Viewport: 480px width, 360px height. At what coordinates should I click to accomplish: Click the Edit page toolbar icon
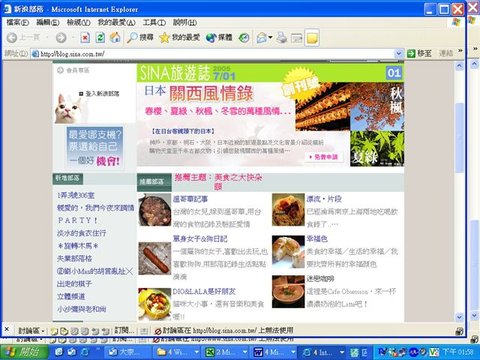[x=296, y=38]
